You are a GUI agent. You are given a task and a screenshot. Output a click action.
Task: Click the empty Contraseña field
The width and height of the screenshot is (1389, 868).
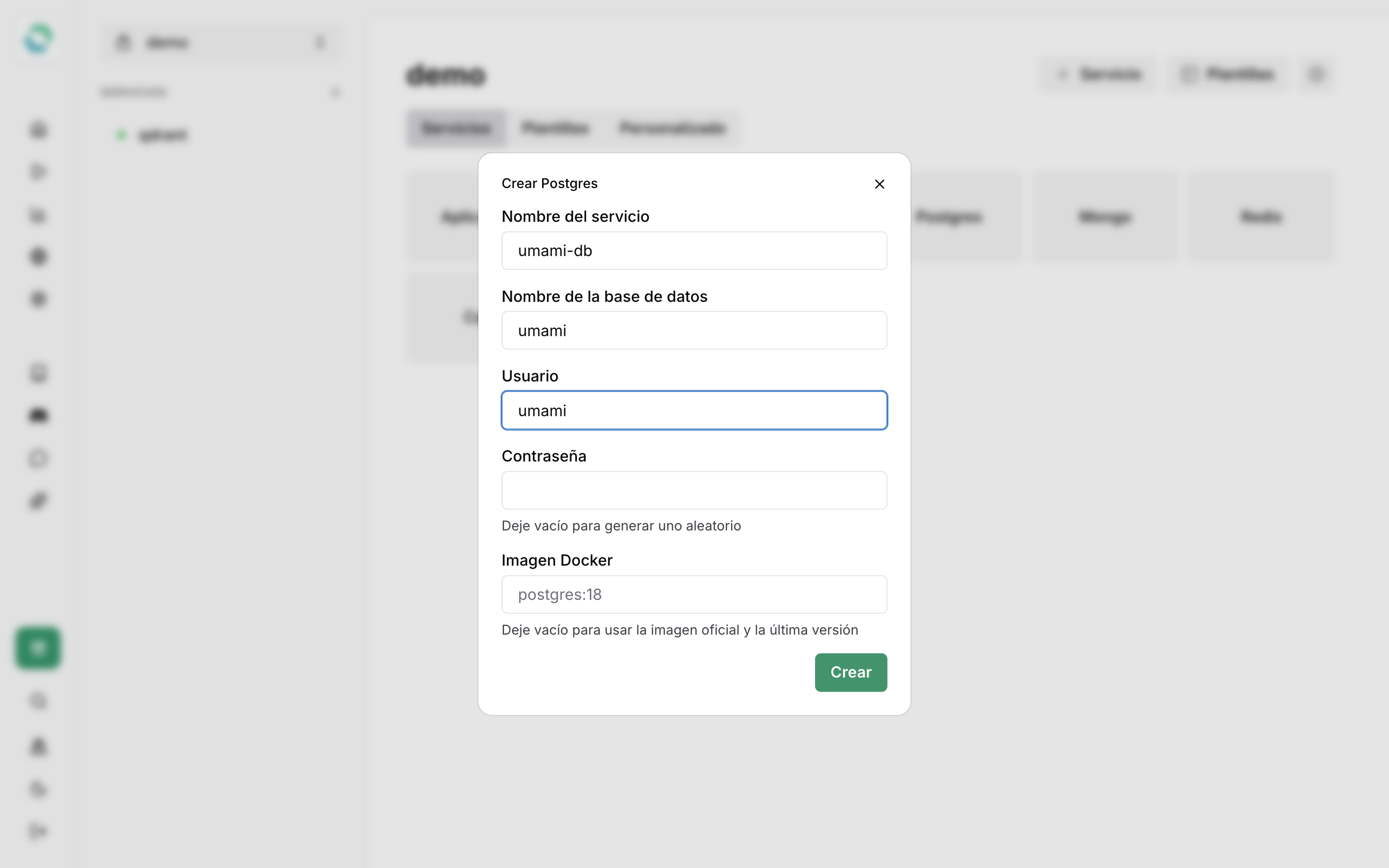pos(694,490)
